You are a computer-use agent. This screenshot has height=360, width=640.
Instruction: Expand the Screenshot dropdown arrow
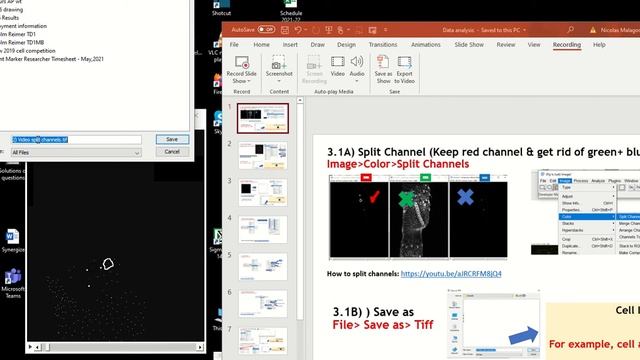pyautogui.click(x=279, y=81)
